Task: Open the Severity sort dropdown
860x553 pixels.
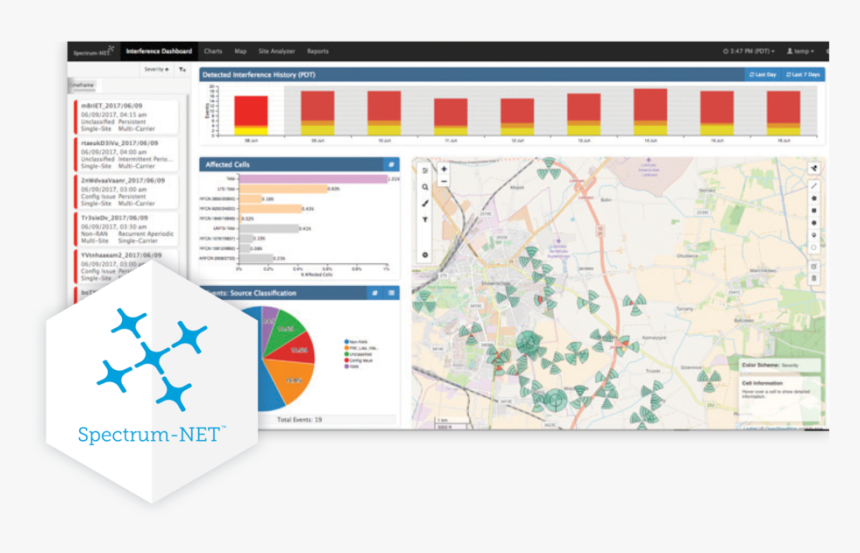Action: point(156,70)
